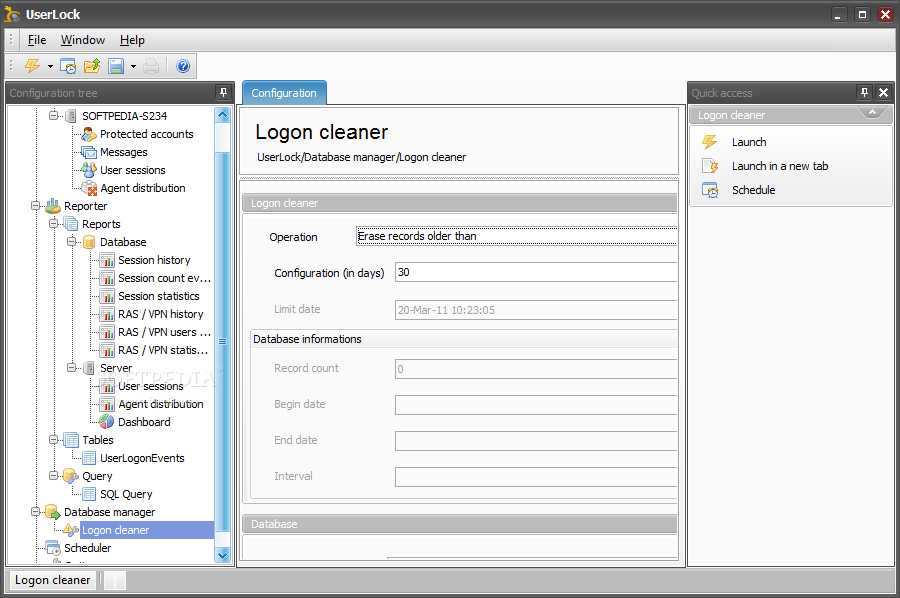900x598 pixels.
Task: Select the Database manager tree item
Action: tap(110, 512)
